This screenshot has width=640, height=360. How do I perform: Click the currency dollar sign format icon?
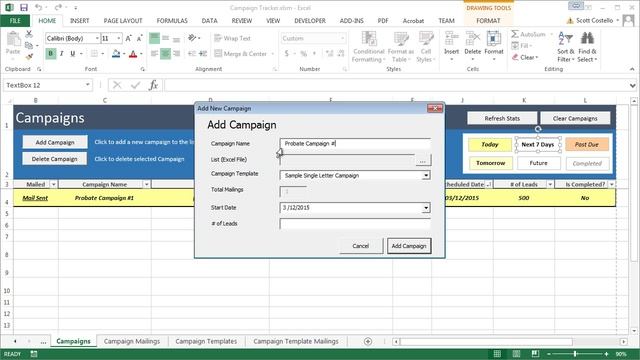point(287,53)
